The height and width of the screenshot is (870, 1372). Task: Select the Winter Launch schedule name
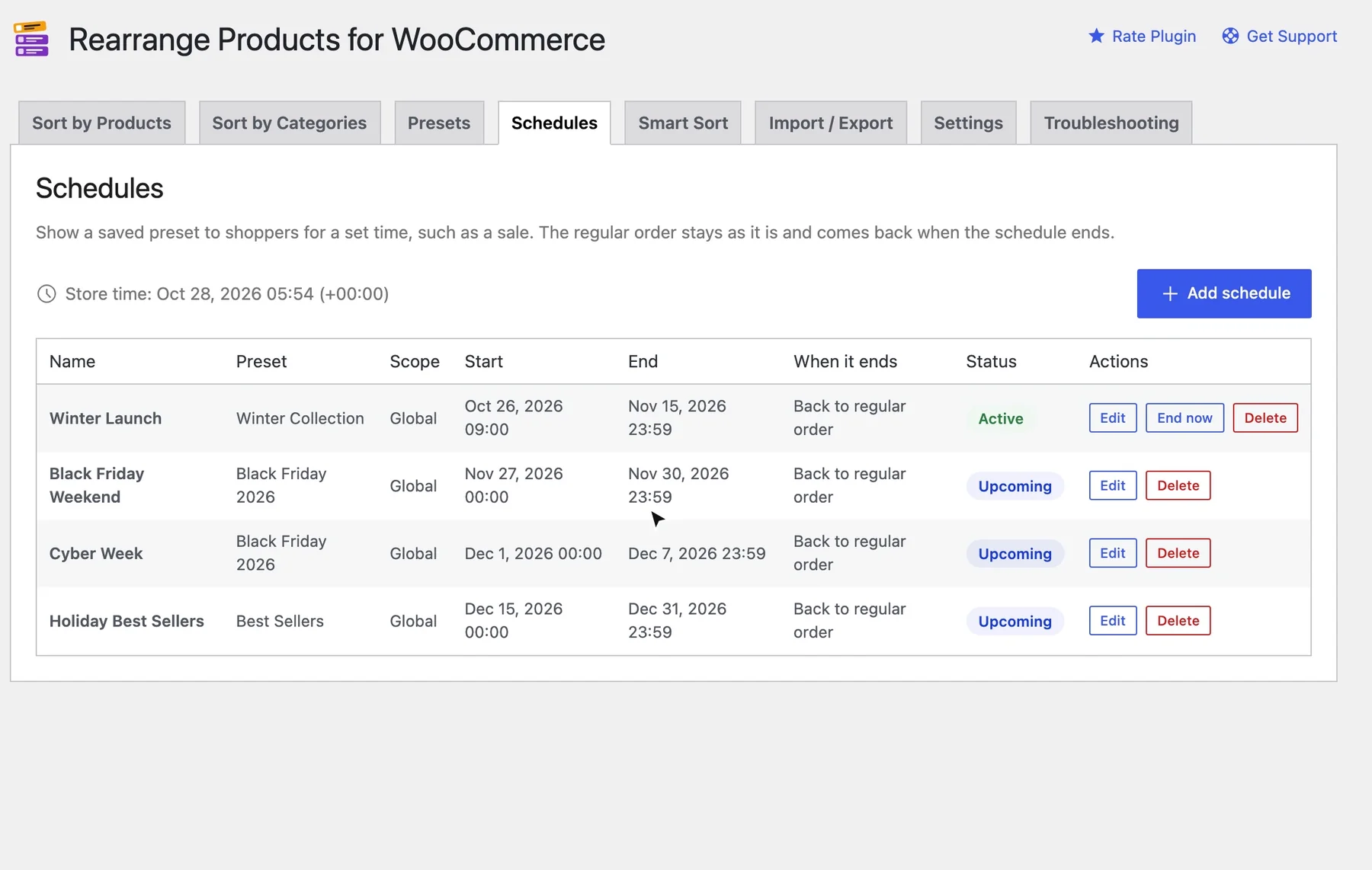click(x=105, y=418)
